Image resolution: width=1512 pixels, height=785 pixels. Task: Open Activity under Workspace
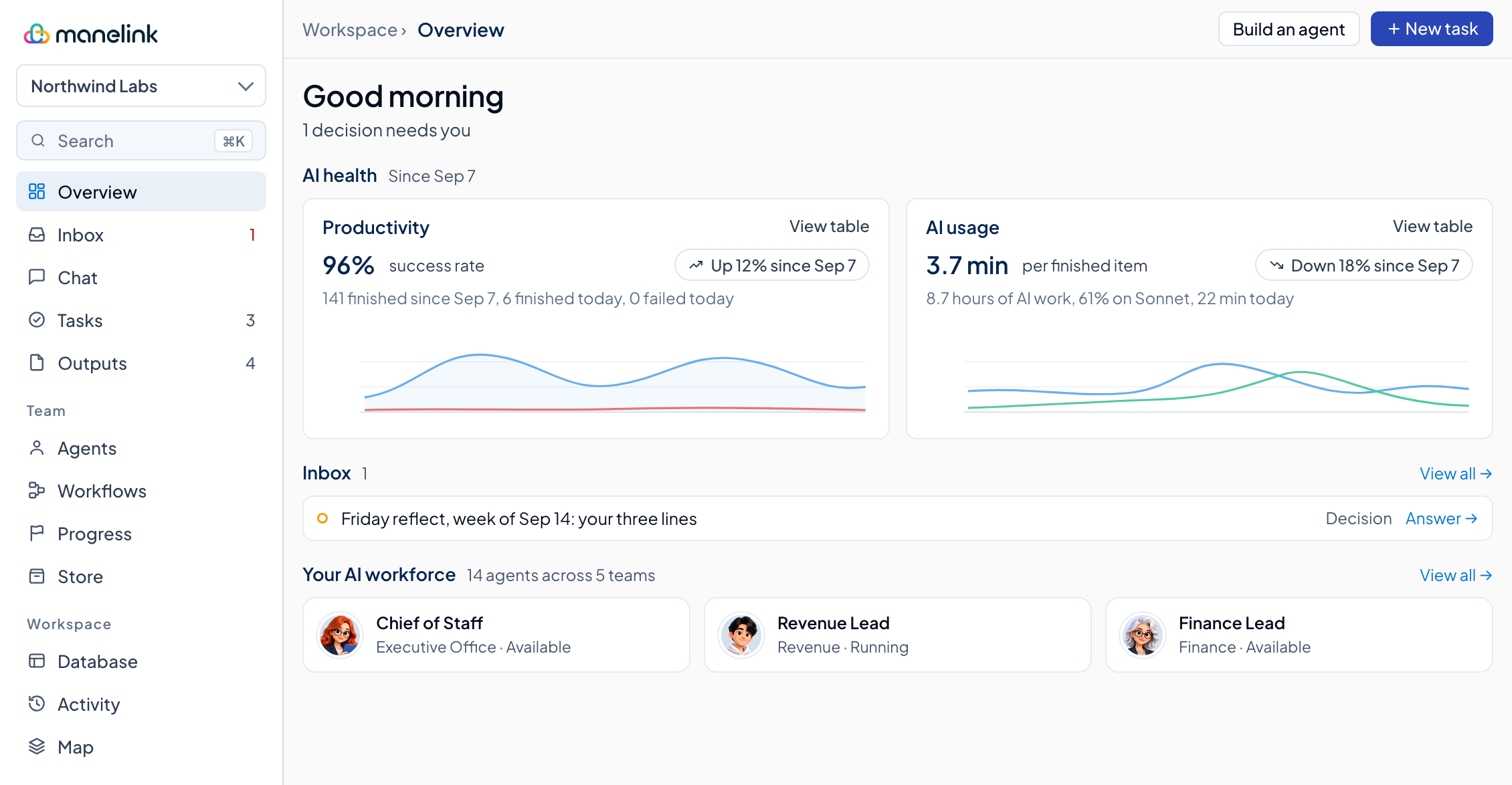(x=141, y=704)
